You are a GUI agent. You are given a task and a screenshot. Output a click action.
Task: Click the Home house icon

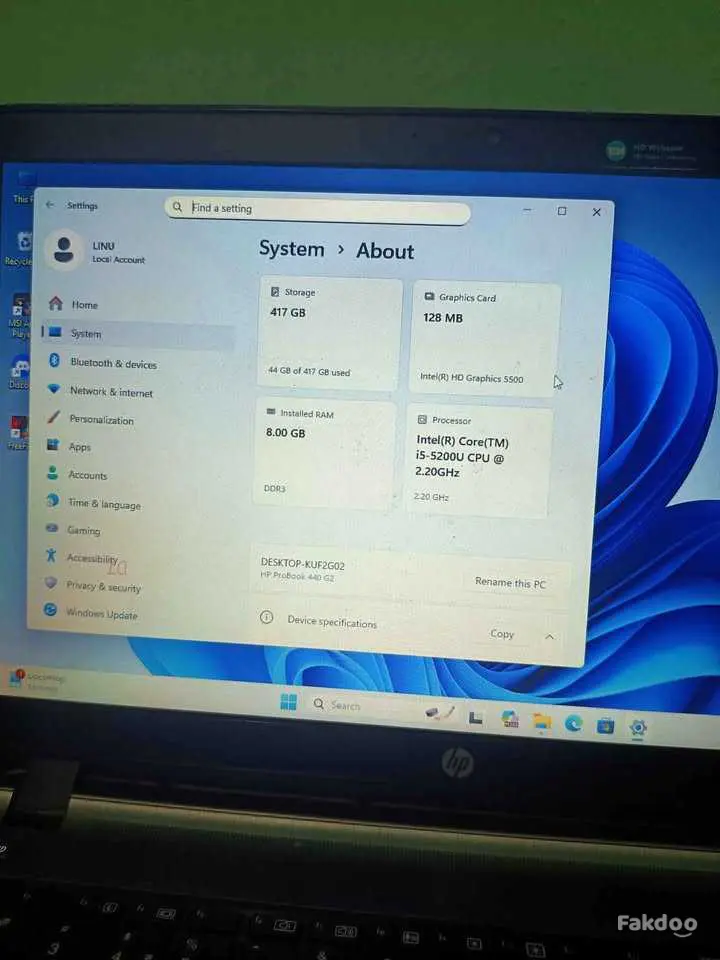pyautogui.click(x=56, y=302)
